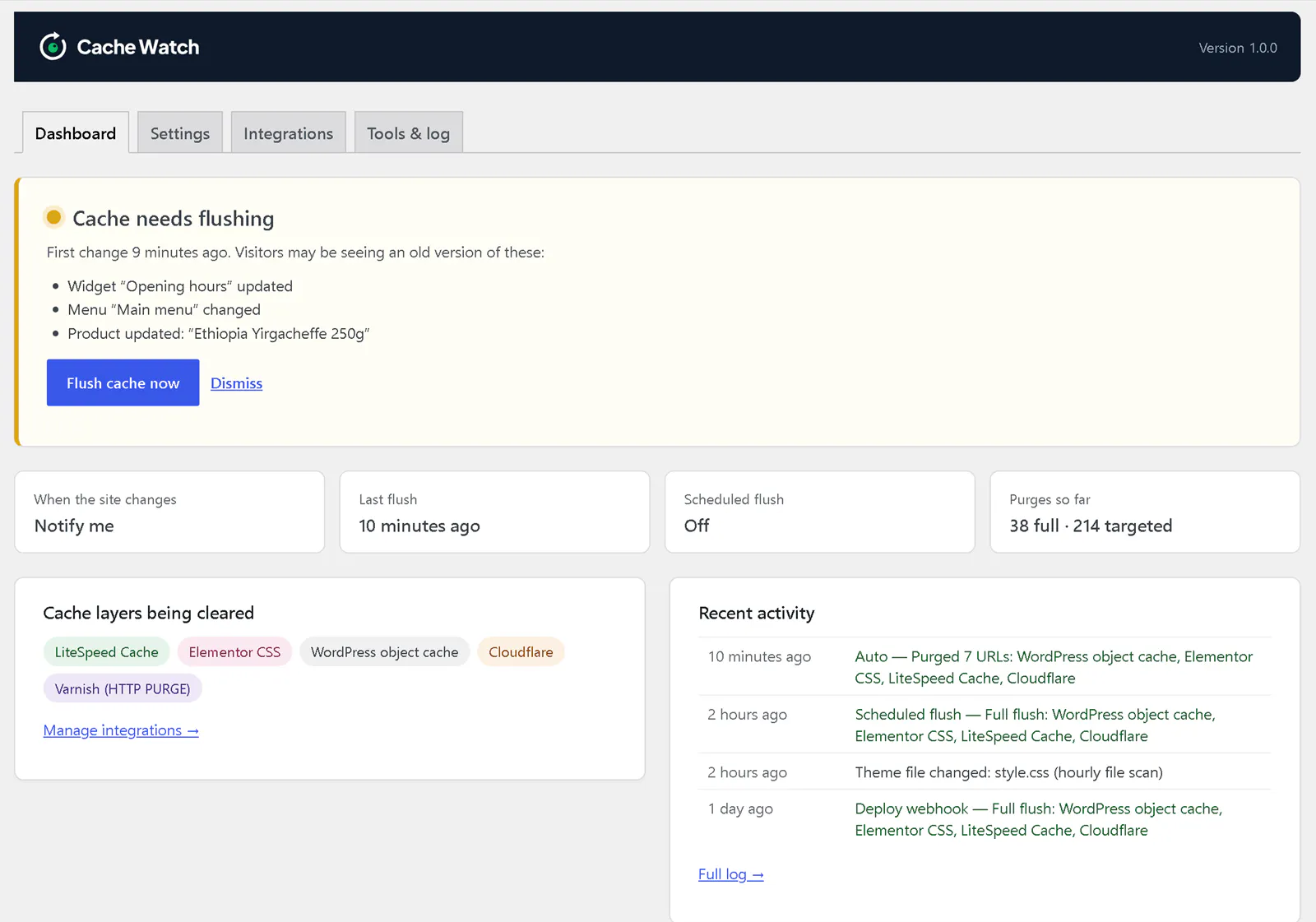Open the Manage integrations link
This screenshot has width=1316, height=922.
point(121,730)
